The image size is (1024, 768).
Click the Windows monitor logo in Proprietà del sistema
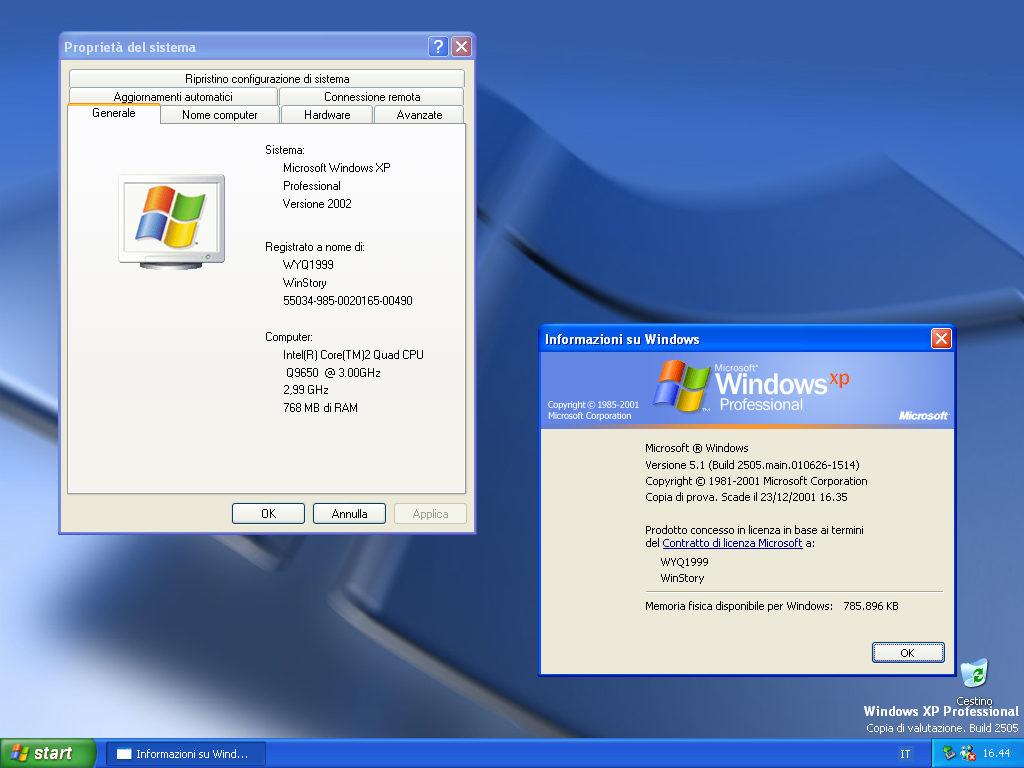tap(172, 222)
